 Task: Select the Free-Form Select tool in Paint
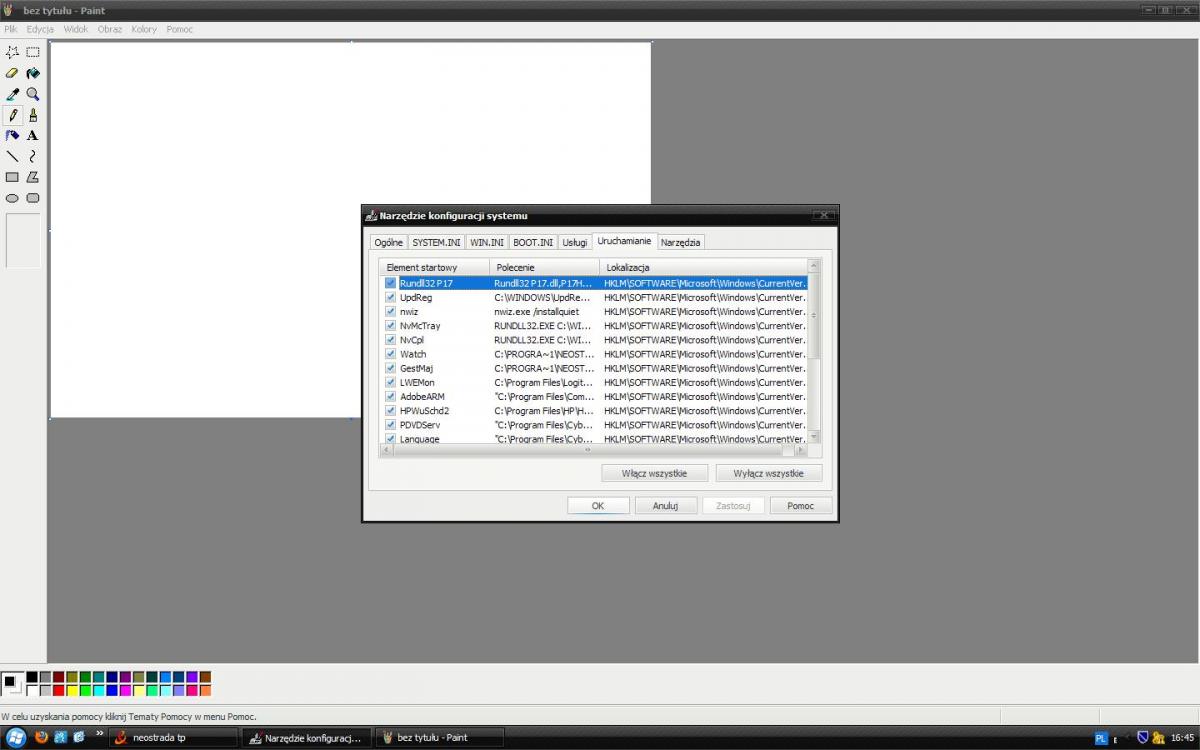pos(12,52)
